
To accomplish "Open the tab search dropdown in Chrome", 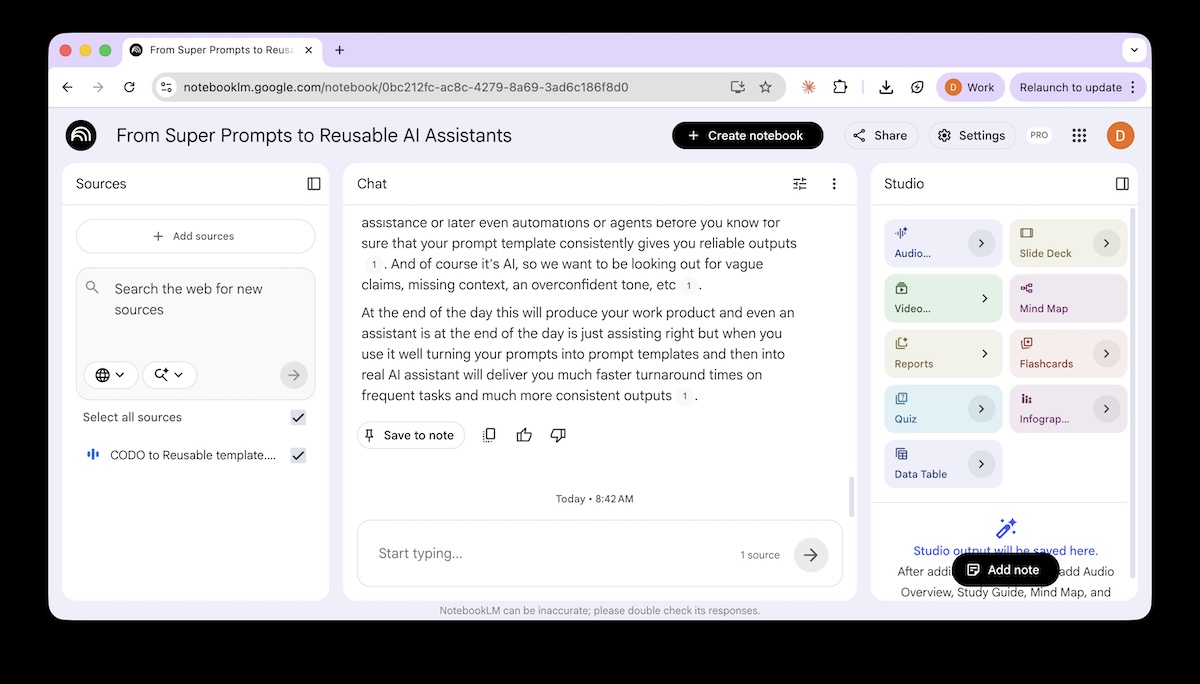I will coord(1134,50).
